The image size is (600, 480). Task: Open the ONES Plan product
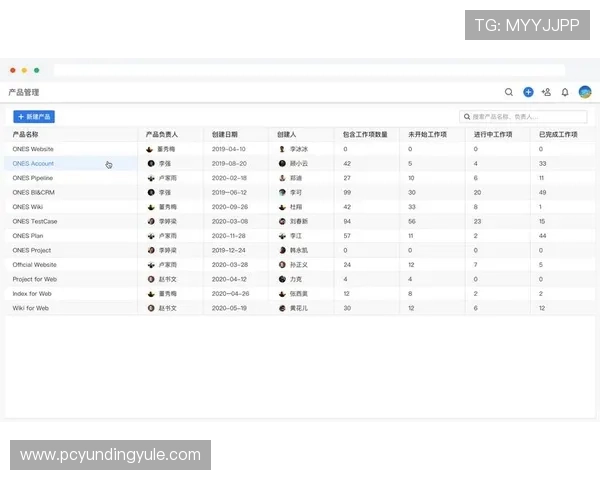point(28,236)
